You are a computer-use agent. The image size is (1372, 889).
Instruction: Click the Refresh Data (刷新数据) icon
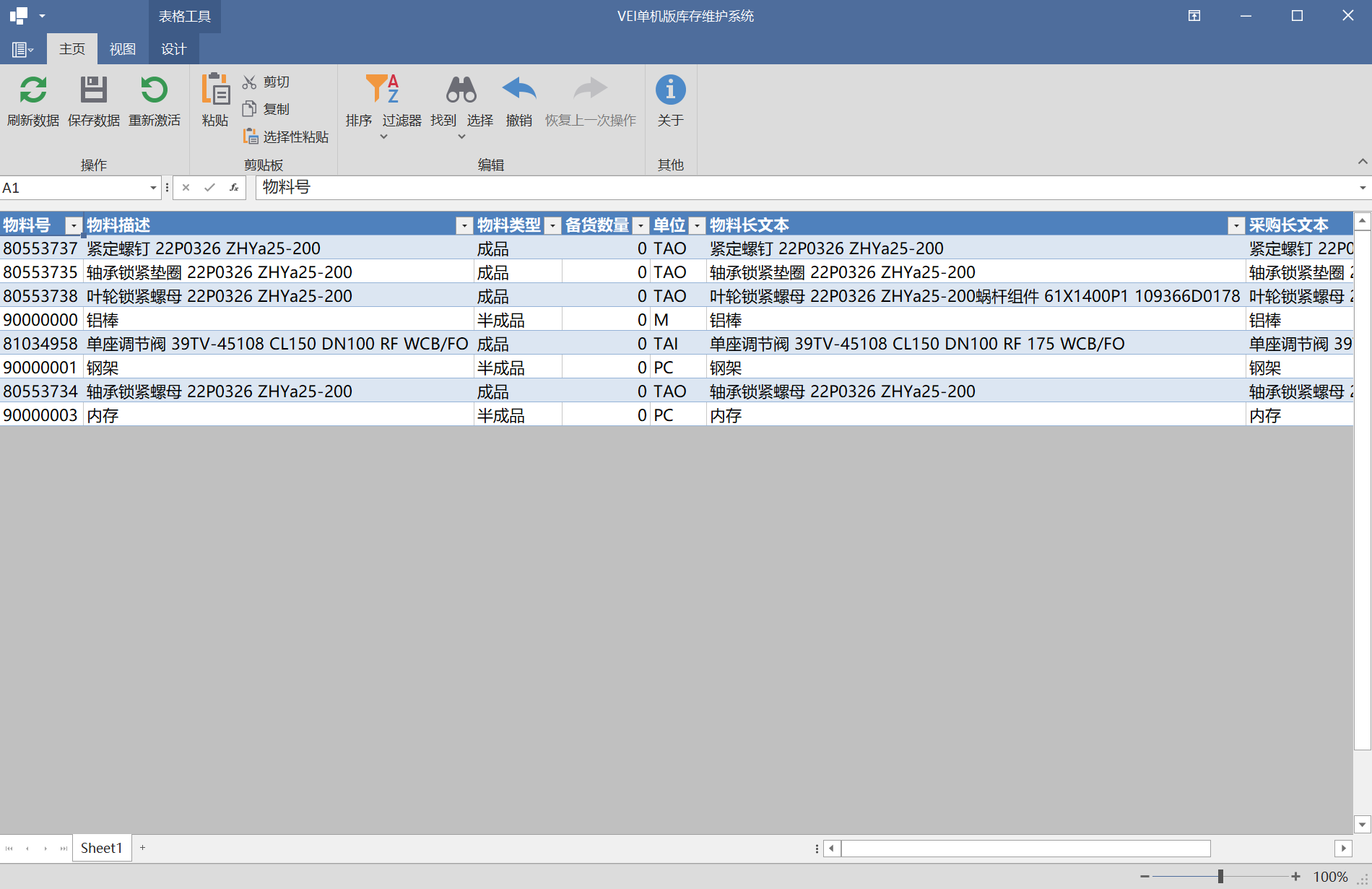pyautogui.click(x=33, y=90)
